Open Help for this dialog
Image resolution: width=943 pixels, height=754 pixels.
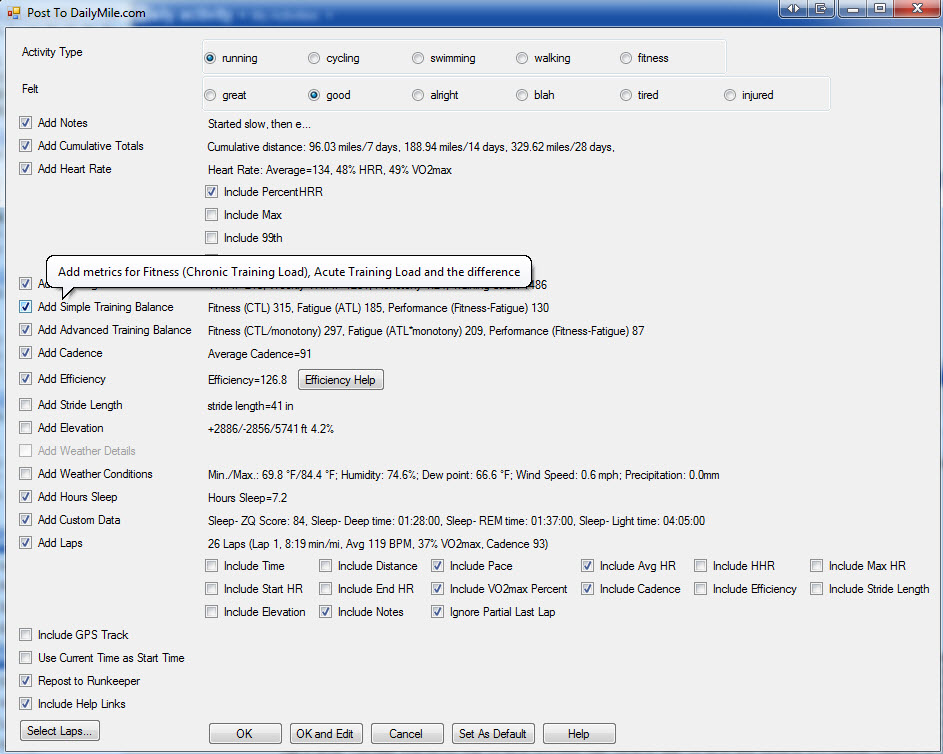(579, 734)
